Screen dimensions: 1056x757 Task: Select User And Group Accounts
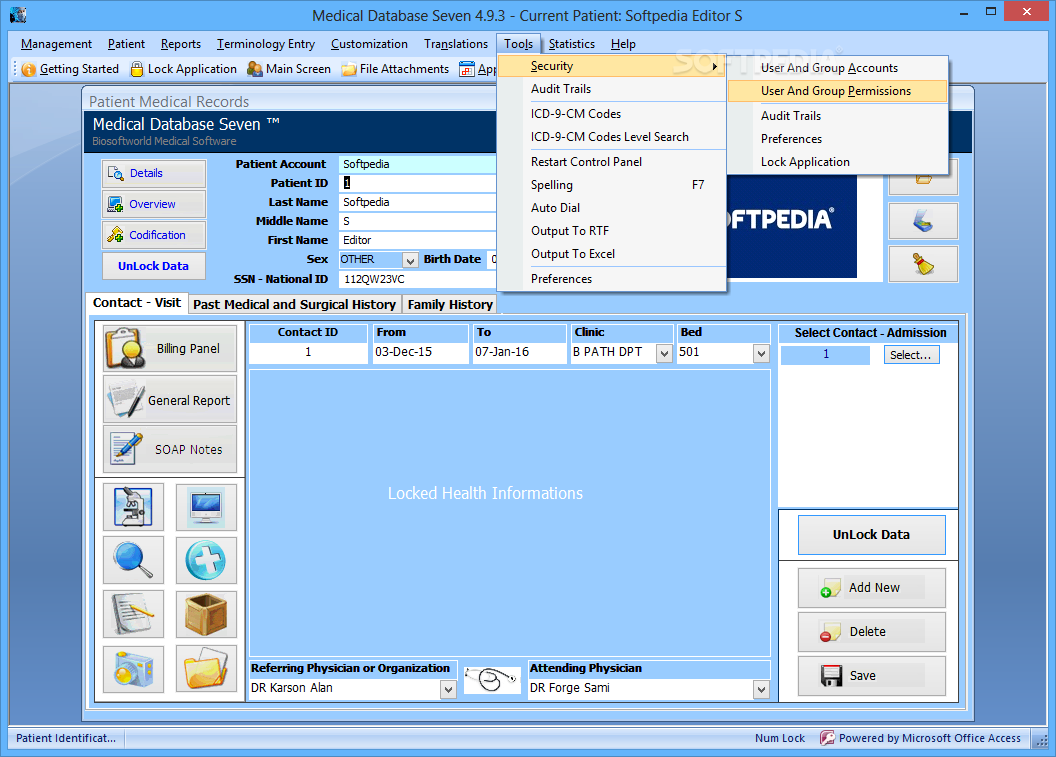(x=838, y=68)
